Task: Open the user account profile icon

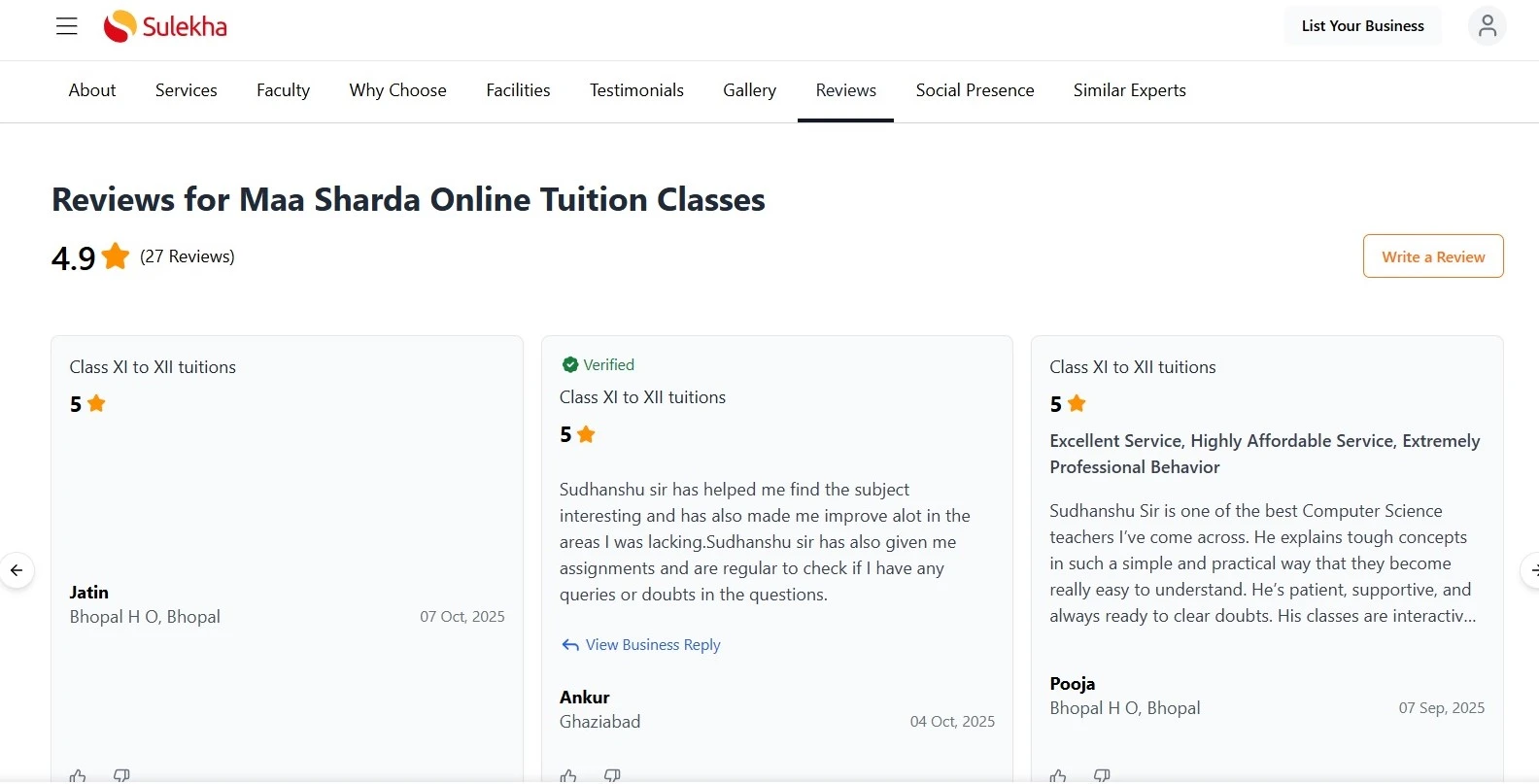Action: pos(1487,26)
